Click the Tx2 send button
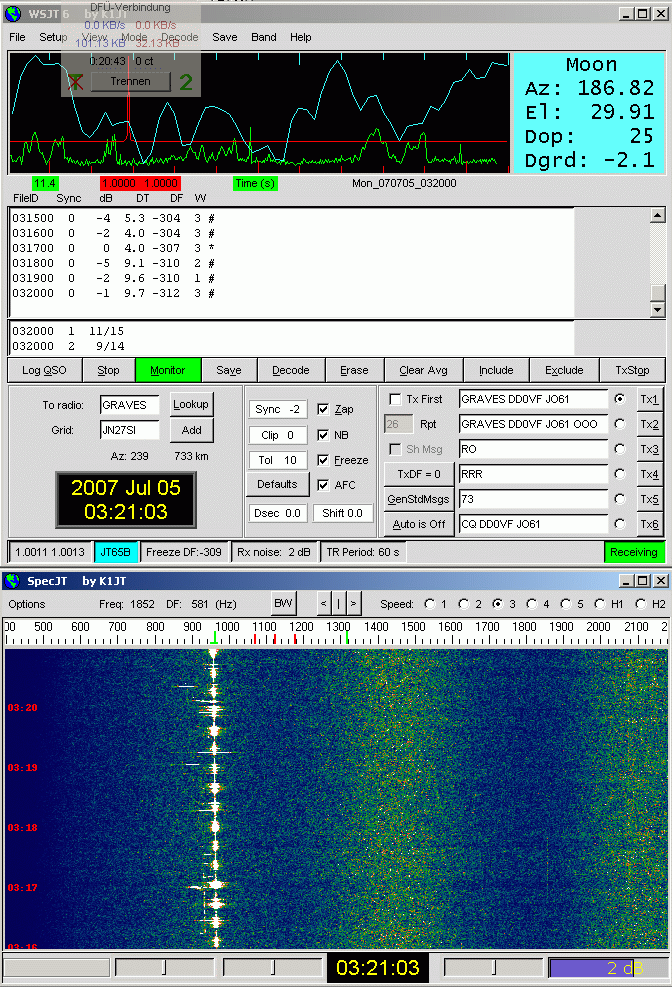672x987 pixels. (x=649, y=424)
